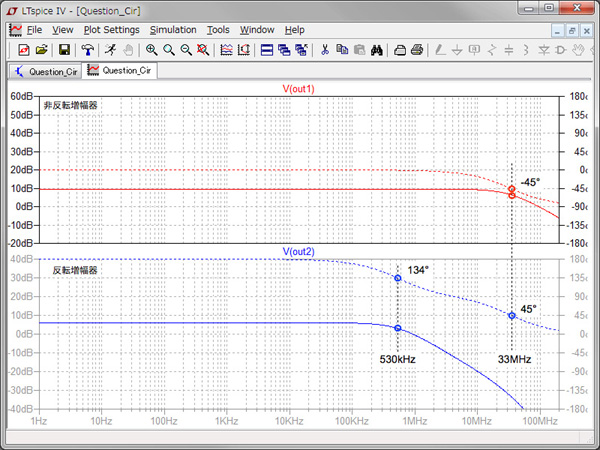Click the 45° cursor marker on lower plot
600x450 pixels.
click(512, 315)
